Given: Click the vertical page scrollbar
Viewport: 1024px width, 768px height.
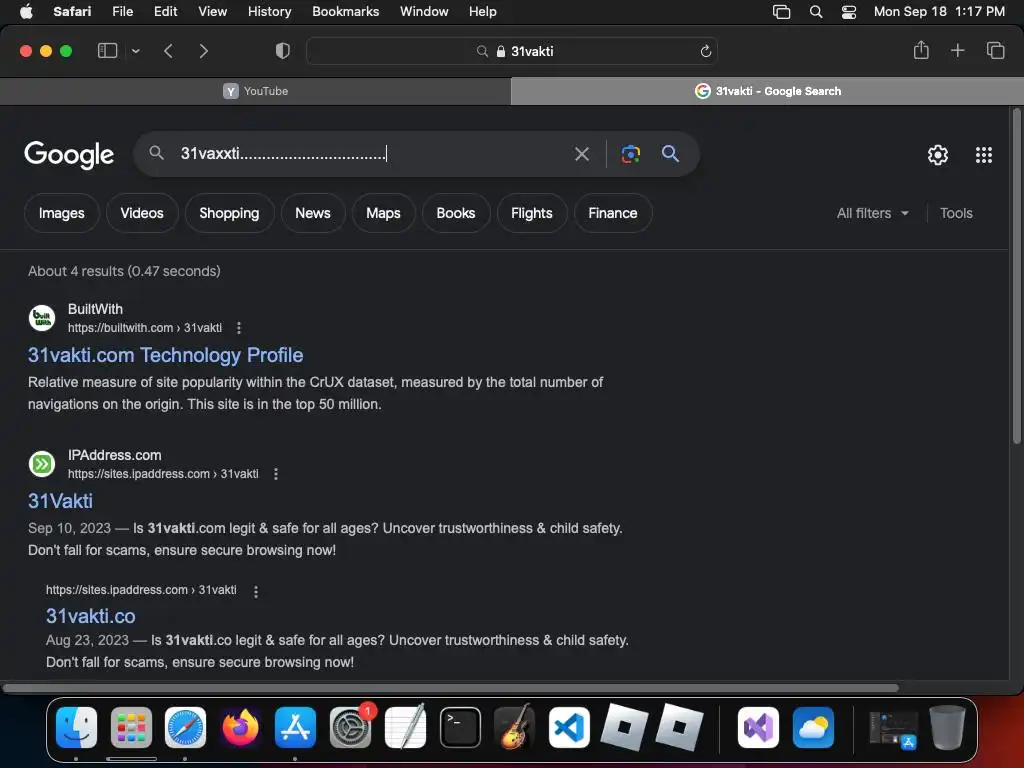Looking at the screenshot, I should coord(1016,277).
